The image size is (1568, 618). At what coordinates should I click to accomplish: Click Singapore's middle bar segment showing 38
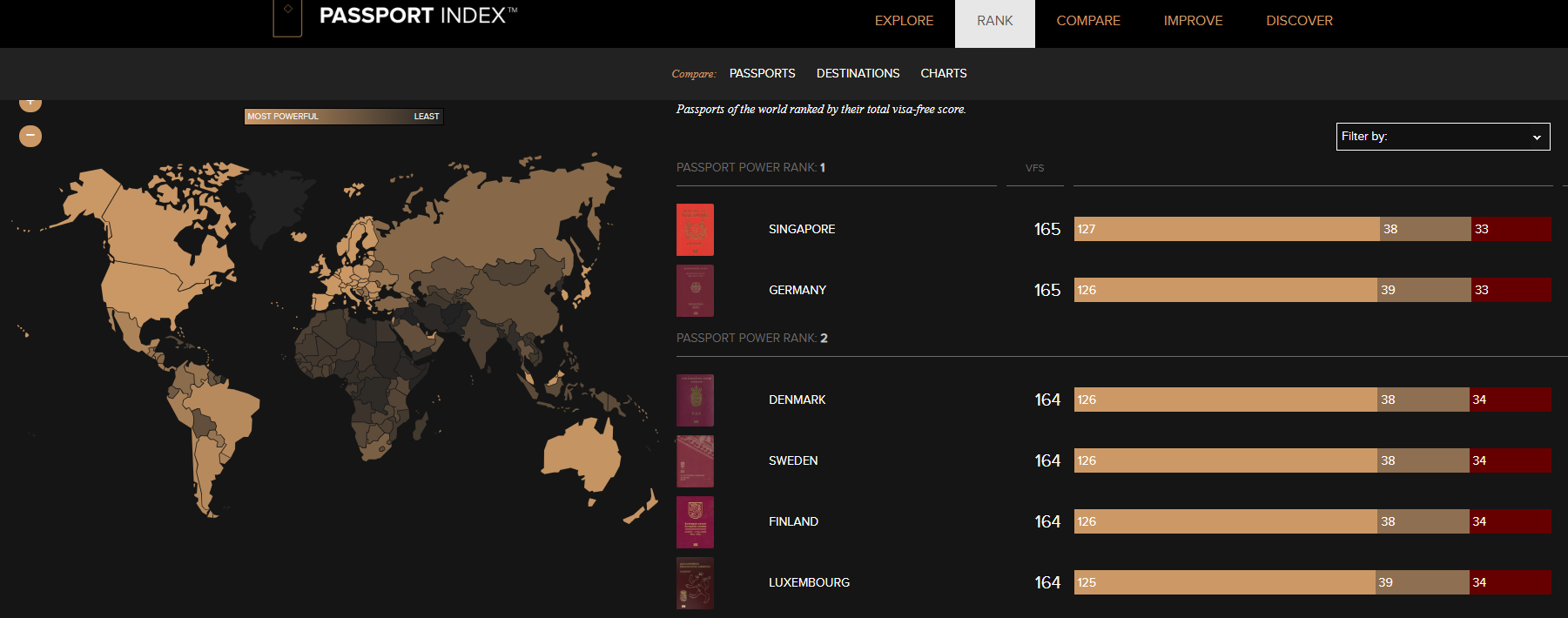pyautogui.click(x=1425, y=229)
